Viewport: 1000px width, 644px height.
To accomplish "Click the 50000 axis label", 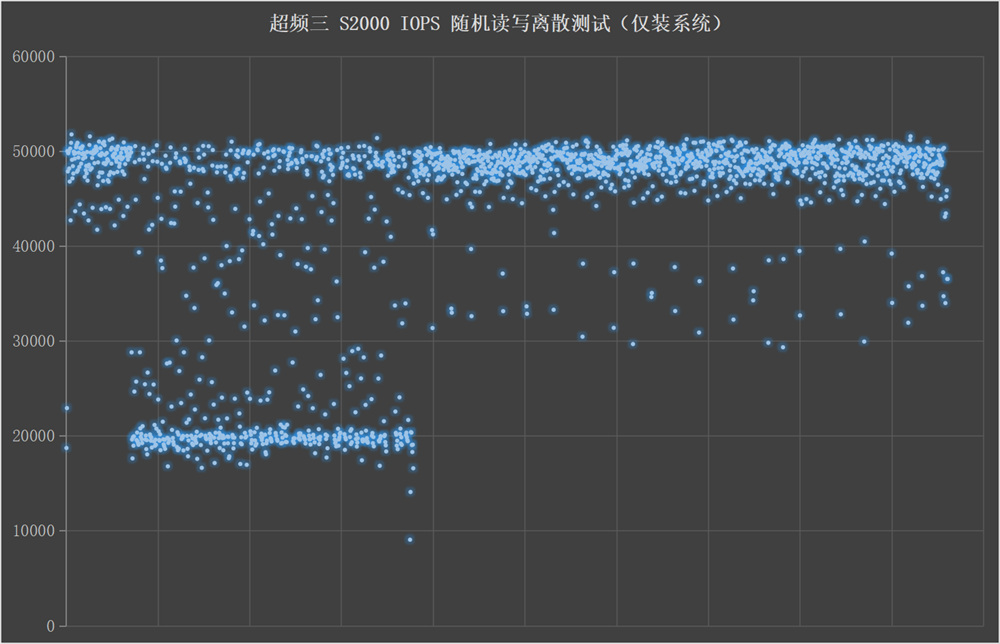I will click(x=34, y=152).
